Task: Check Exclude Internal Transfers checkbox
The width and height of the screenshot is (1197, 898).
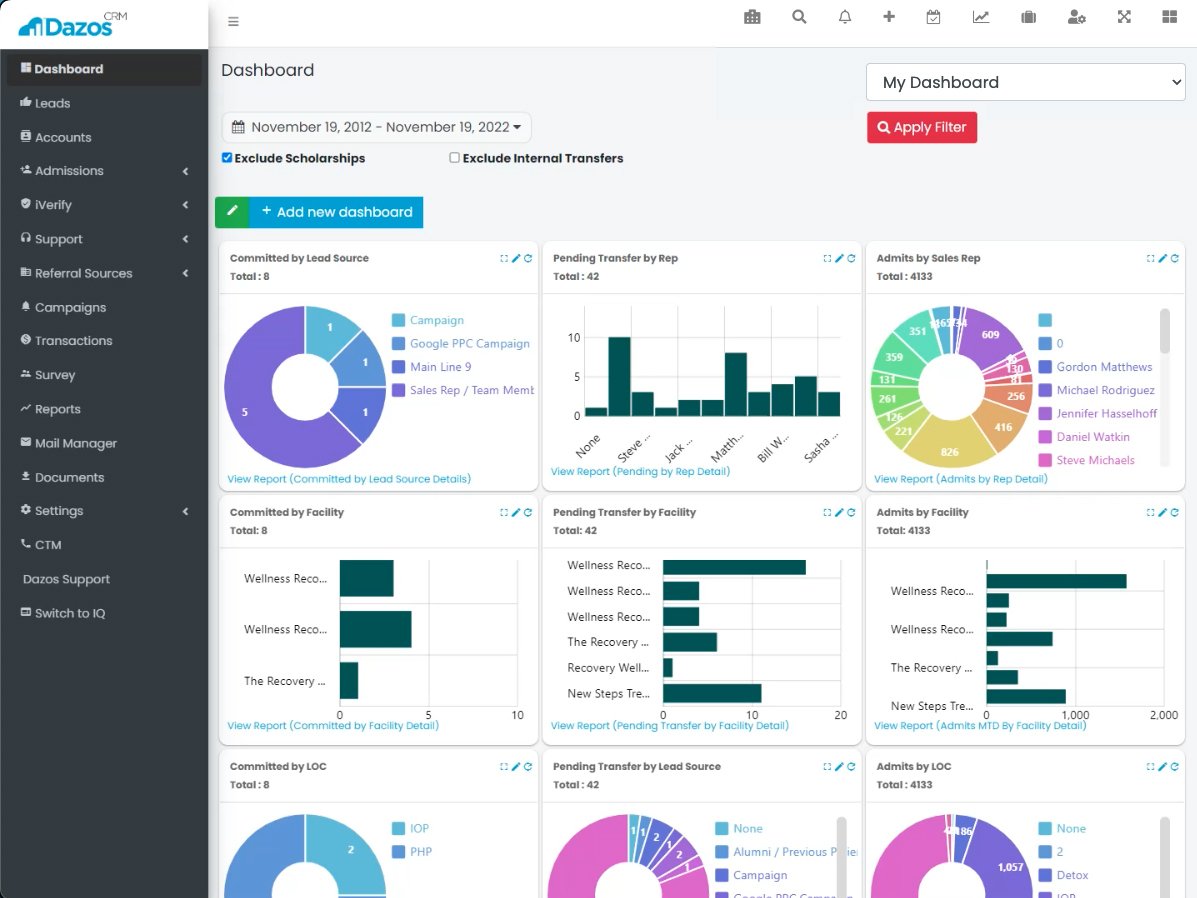Action: [454, 157]
